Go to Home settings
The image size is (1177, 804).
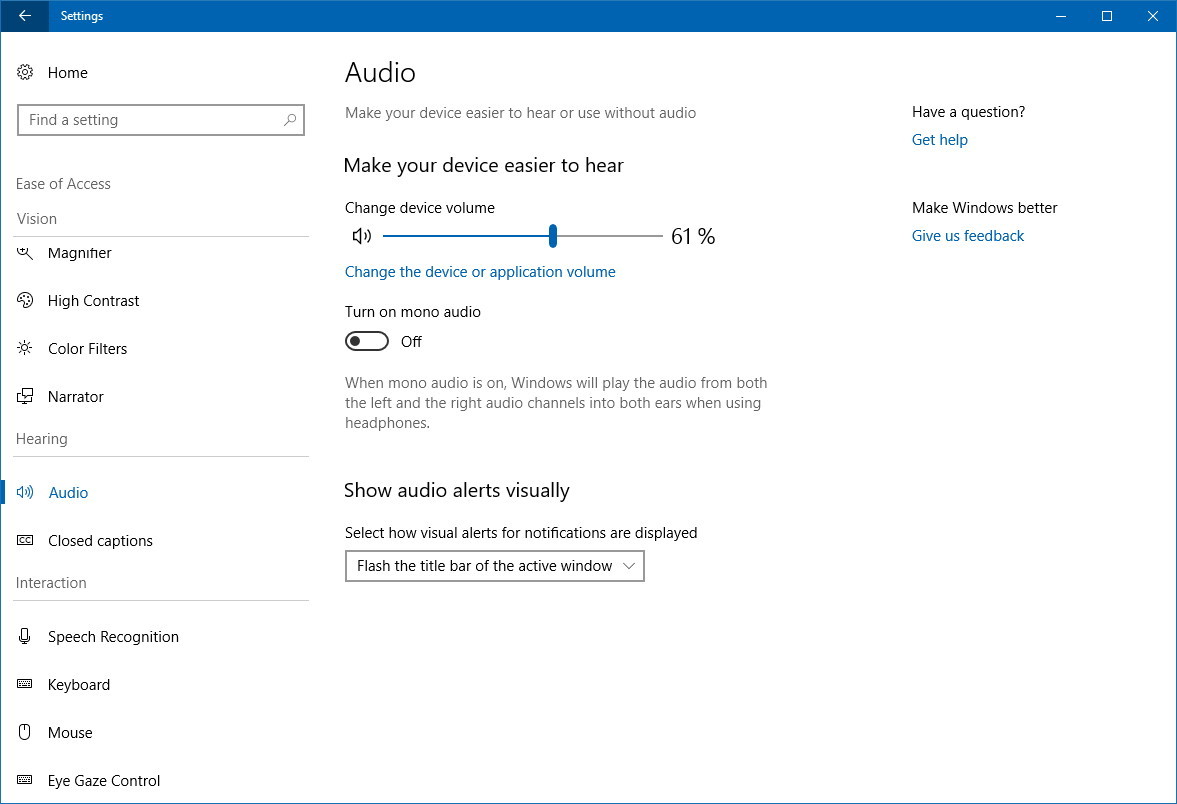click(x=68, y=73)
